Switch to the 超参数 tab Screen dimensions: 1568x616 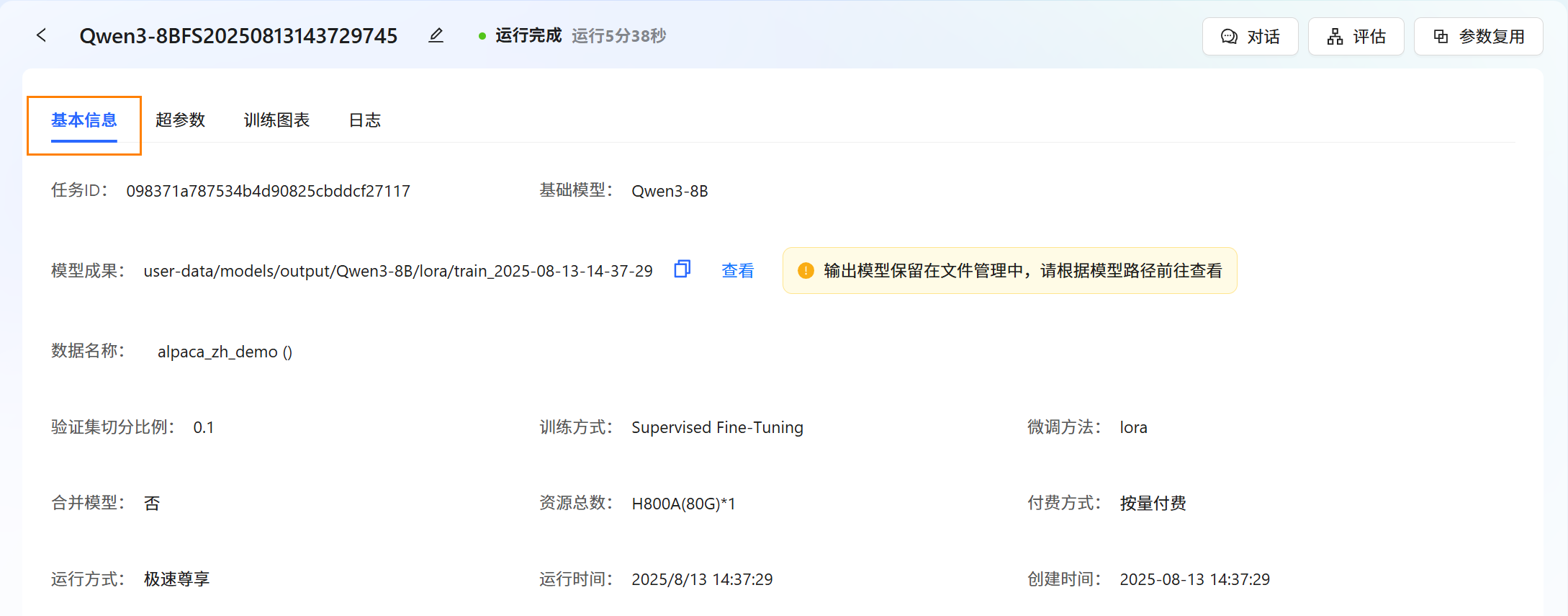click(180, 120)
